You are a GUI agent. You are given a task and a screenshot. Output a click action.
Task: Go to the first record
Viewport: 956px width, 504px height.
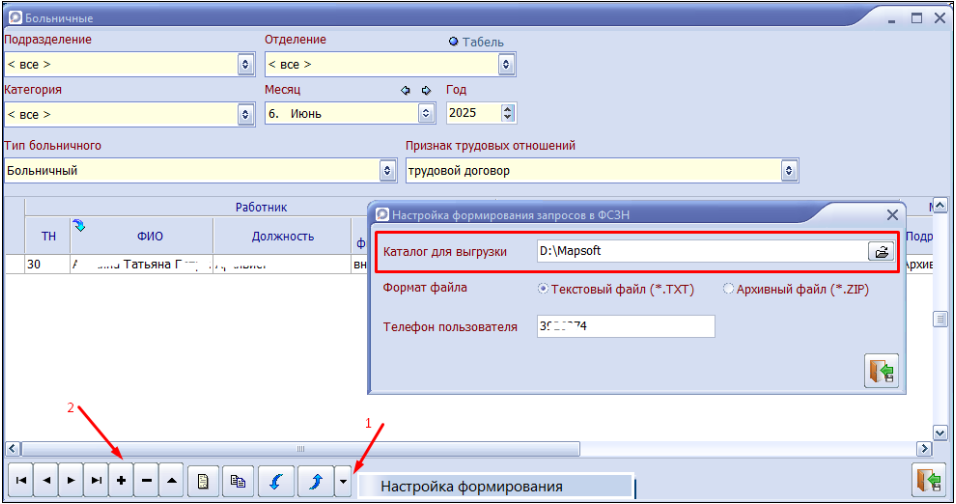(21, 481)
